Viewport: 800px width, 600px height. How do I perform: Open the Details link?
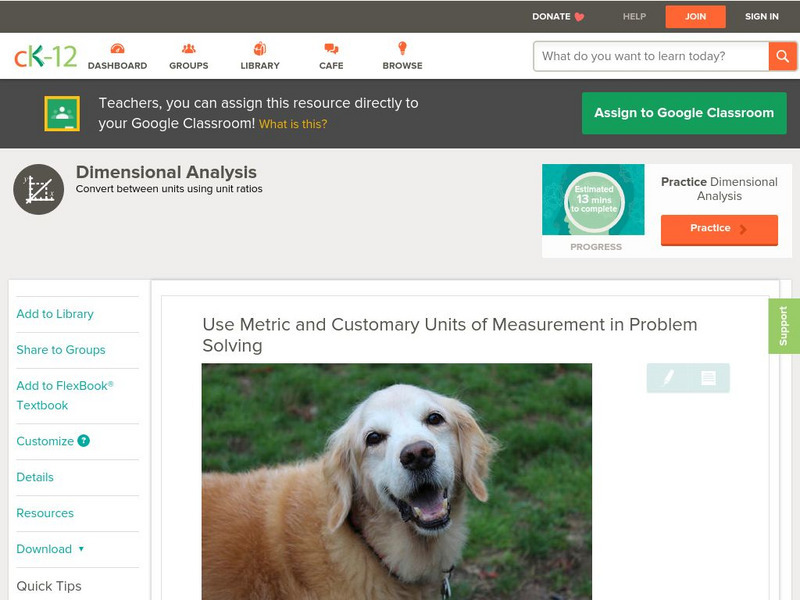click(35, 477)
